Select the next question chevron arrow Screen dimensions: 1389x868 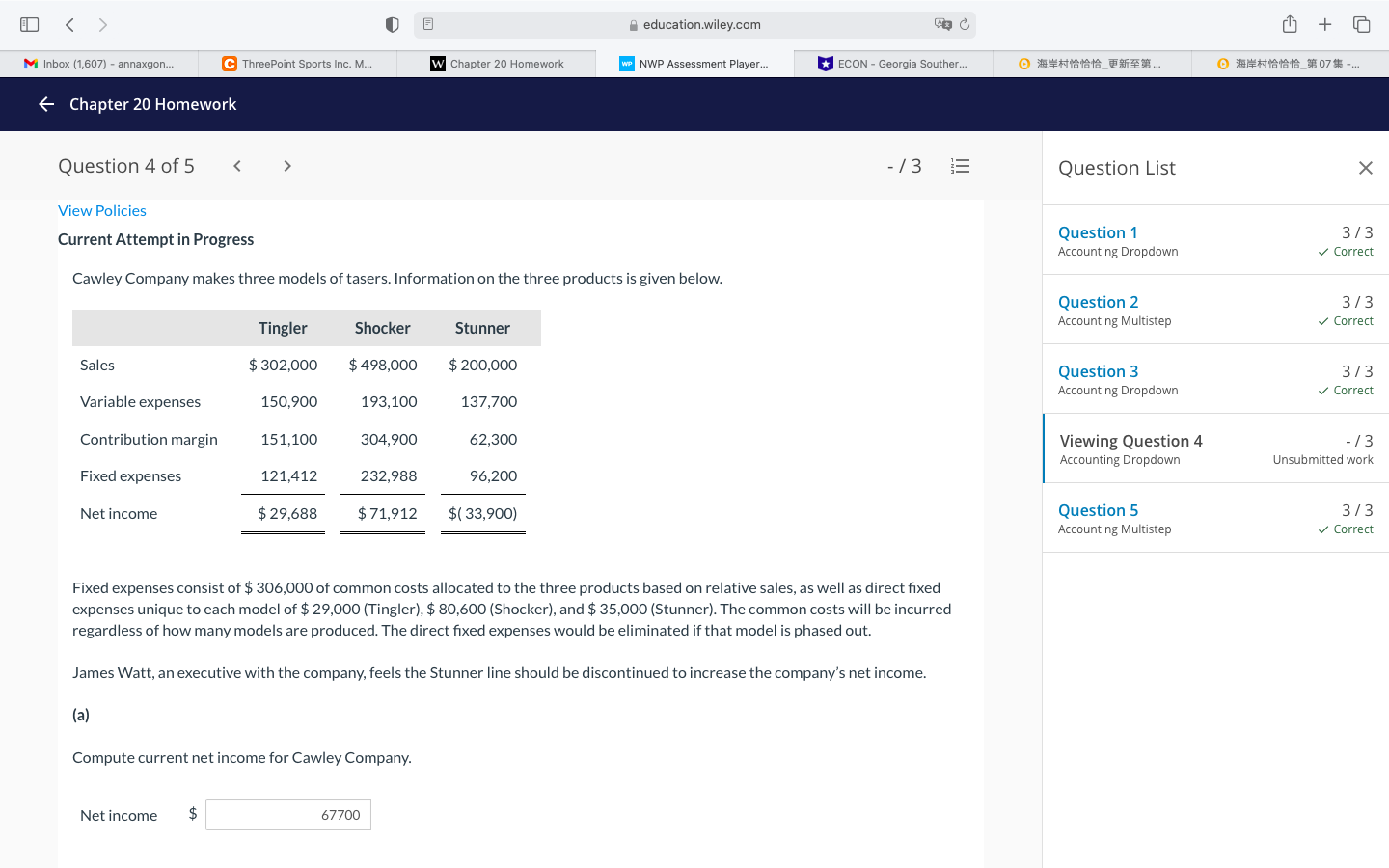286,165
